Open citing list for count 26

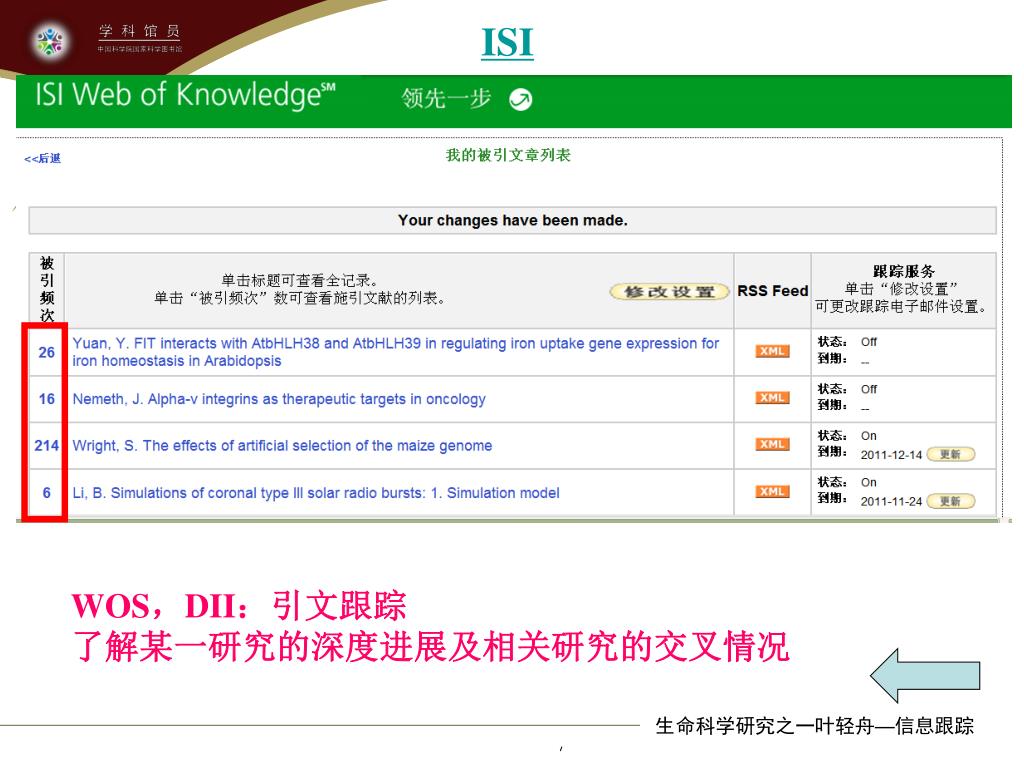point(46,353)
